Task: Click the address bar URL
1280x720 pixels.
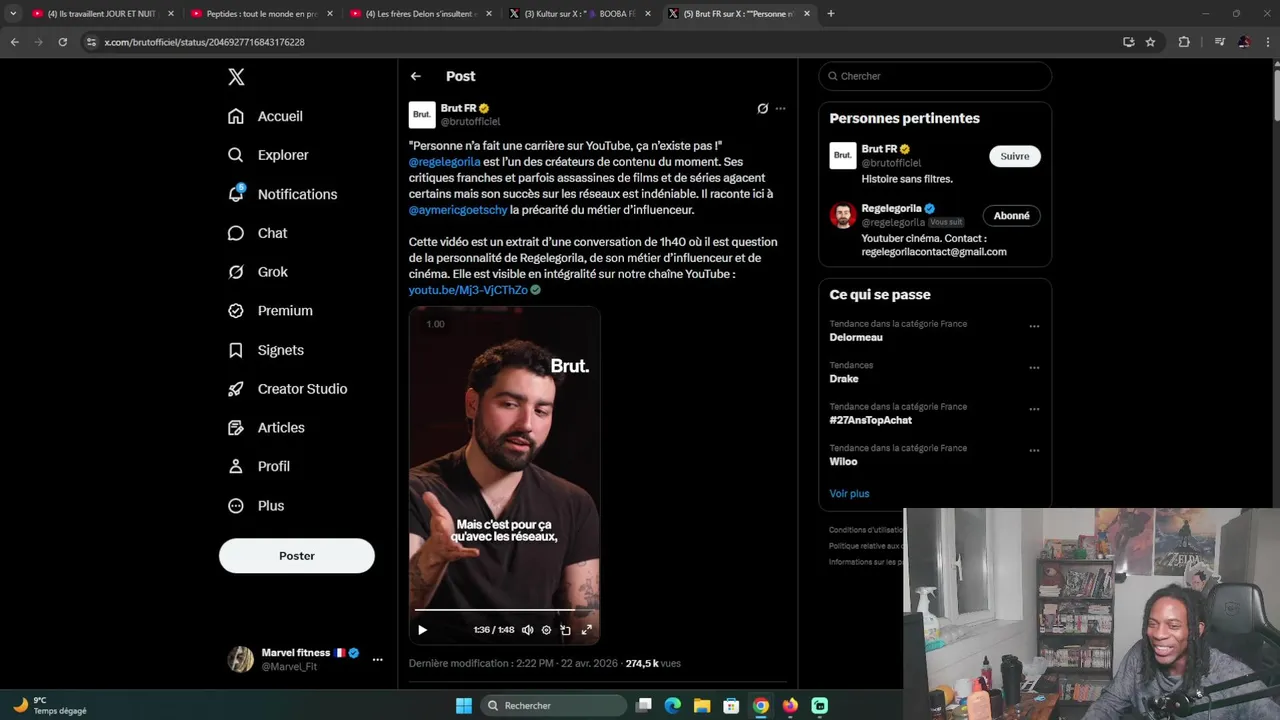Action: [x=204, y=42]
